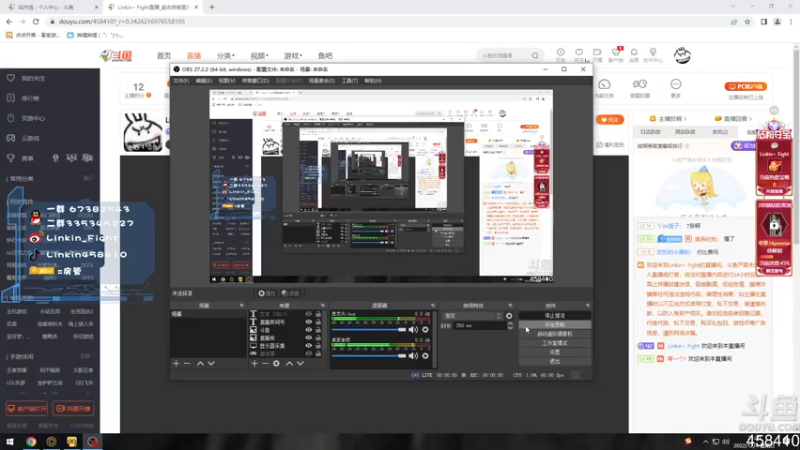Pop out the Audio Mixer dock
Screen dimensions: 800x450
(433, 306)
